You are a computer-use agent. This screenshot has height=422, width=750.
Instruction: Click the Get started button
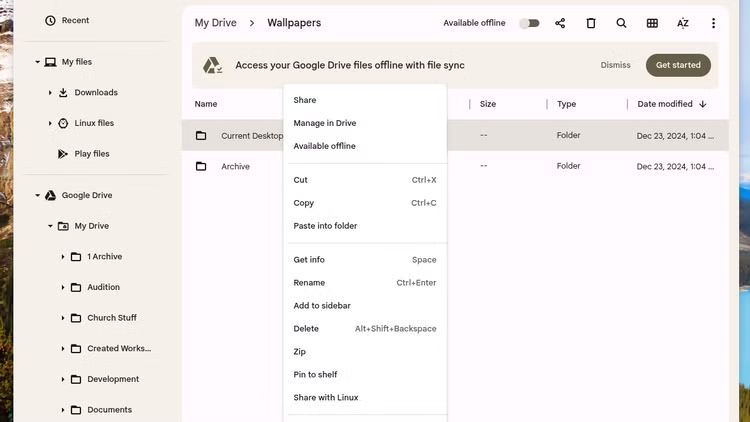678,65
